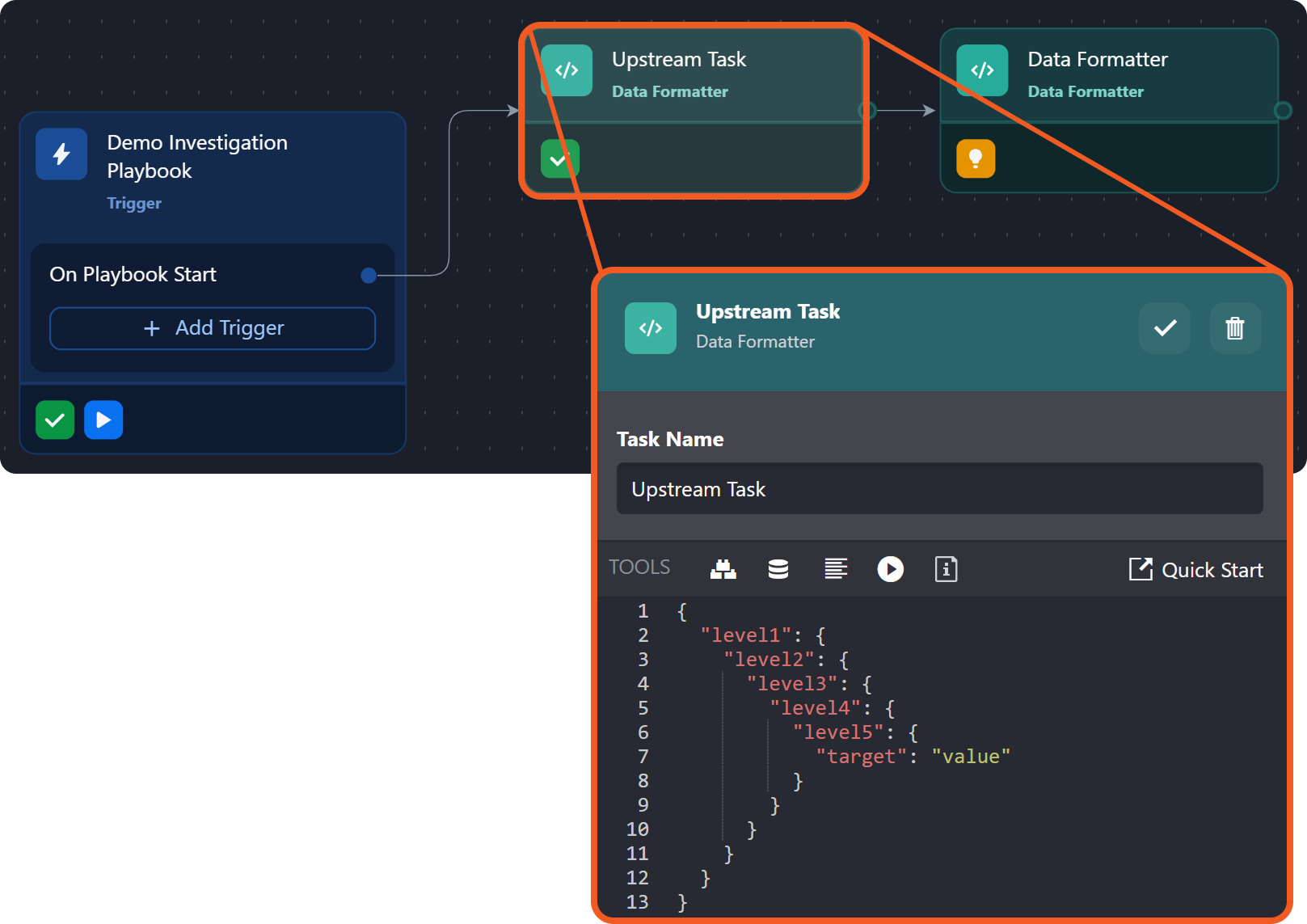Add a new trigger to the playbook
This screenshot has height=924, width=1307.
213,328
